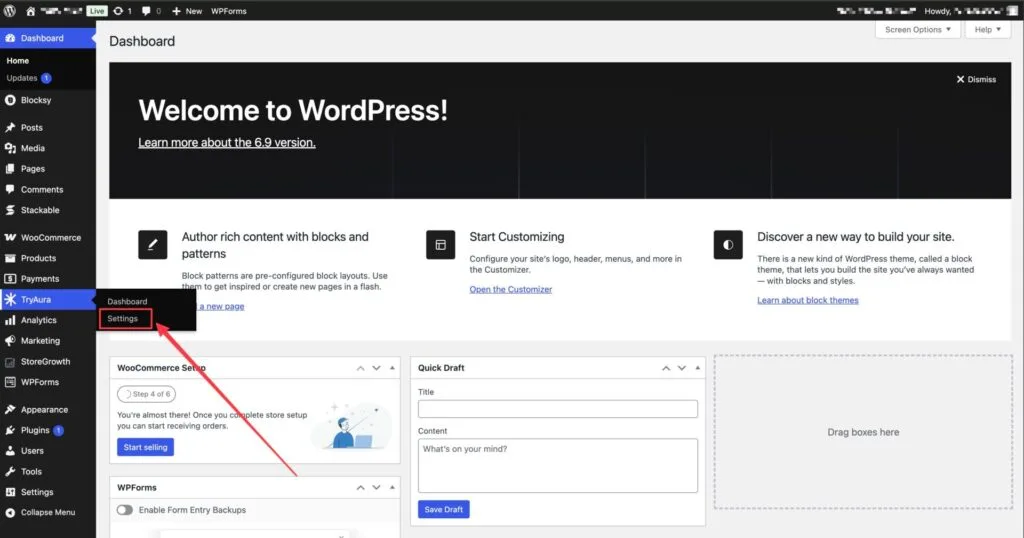Image resolution: width=1024 pixels, height=538 pixels.
Task: Focus the Quick Draft Title field
Action: [558, 409]
